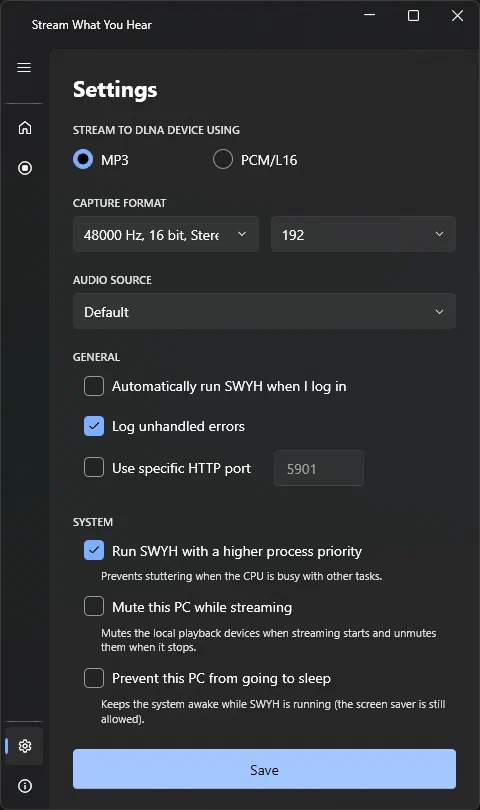Open the 48000 Hz capture format dropdown
480x810 pixels.
[x=166, y=235]
